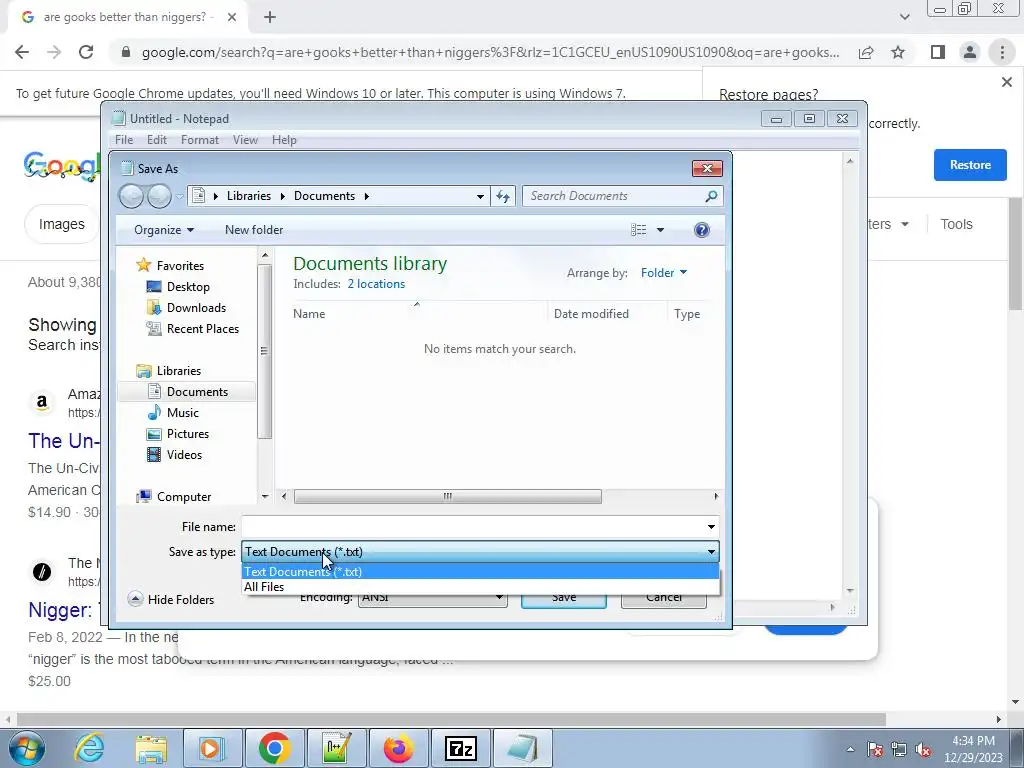
Task: Select the Images filter chip
Action: (61, 224)
